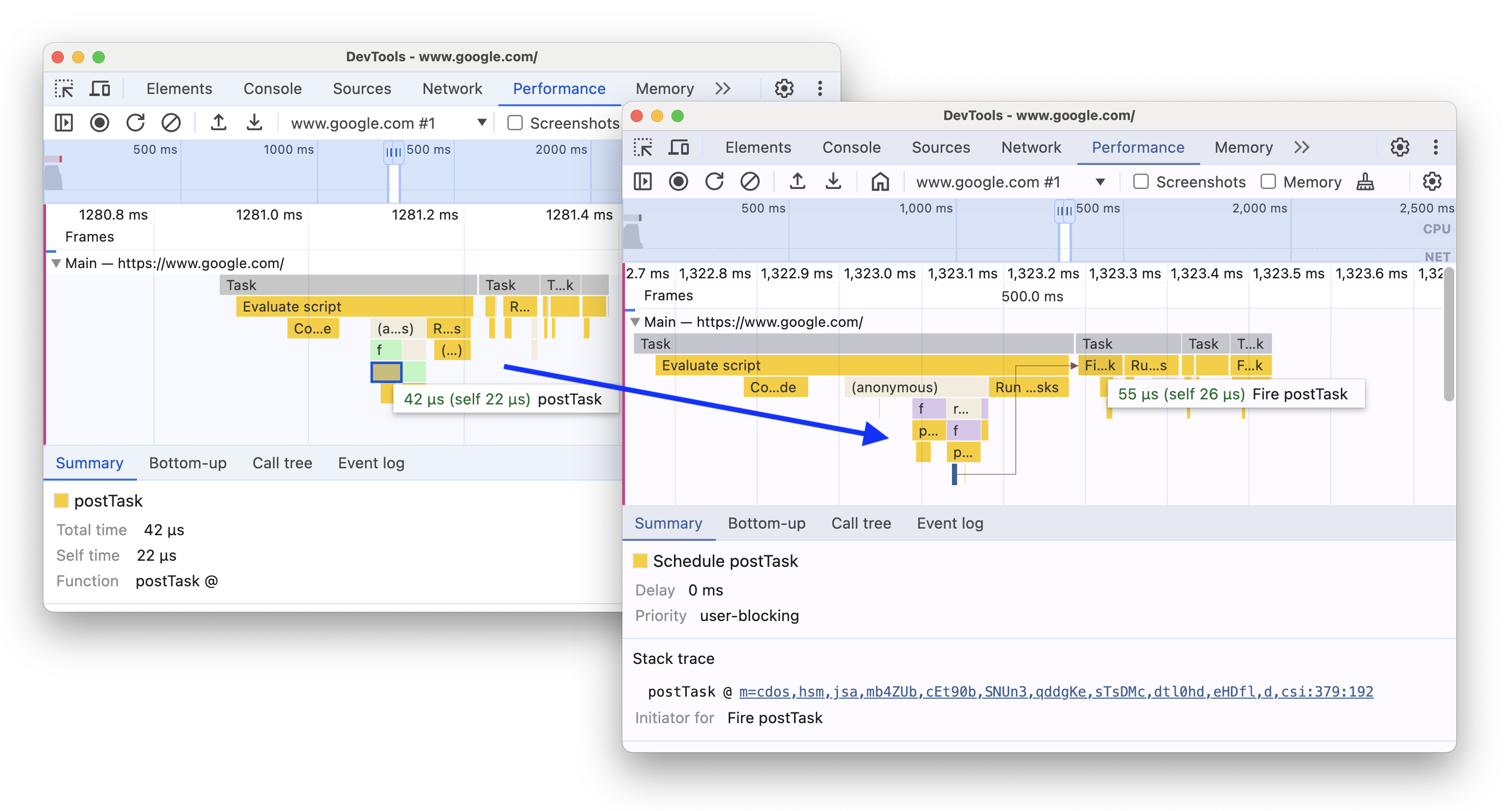The image size is (1512, 811).
Task: Enable the capture settings icon toggle
Action: pos(1432,181)
